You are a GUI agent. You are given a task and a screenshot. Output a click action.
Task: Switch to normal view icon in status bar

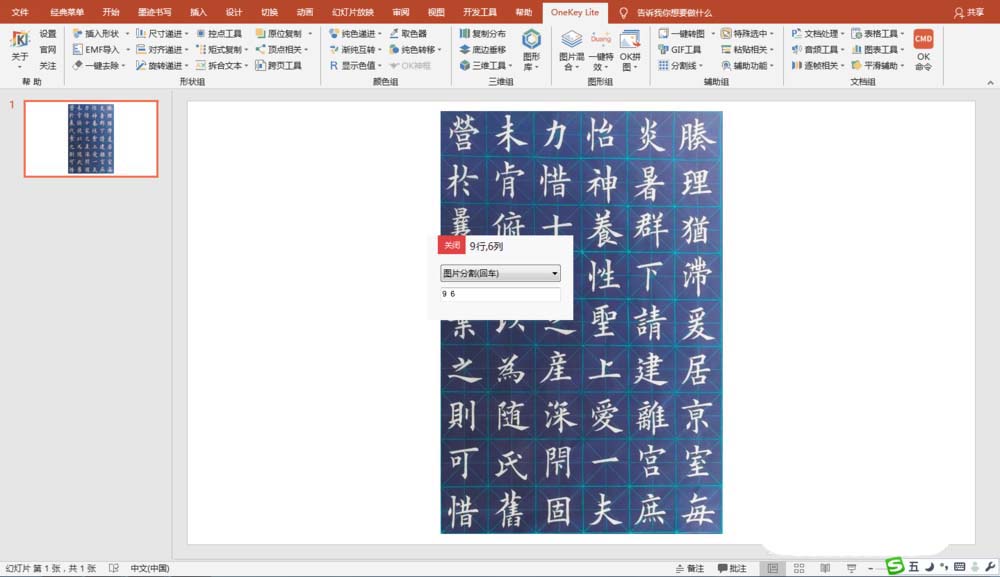pyautogui.click(x=772, y=568)
